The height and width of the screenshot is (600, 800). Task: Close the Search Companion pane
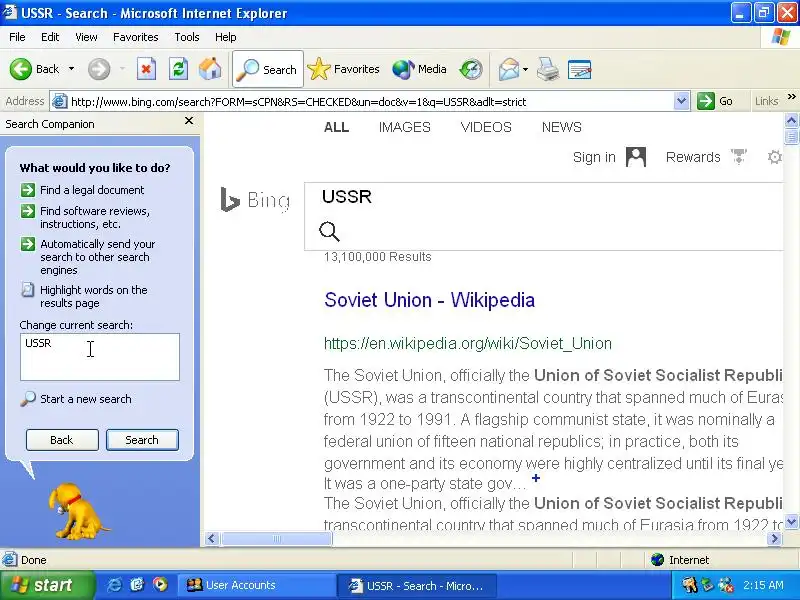tap(189, 121)
